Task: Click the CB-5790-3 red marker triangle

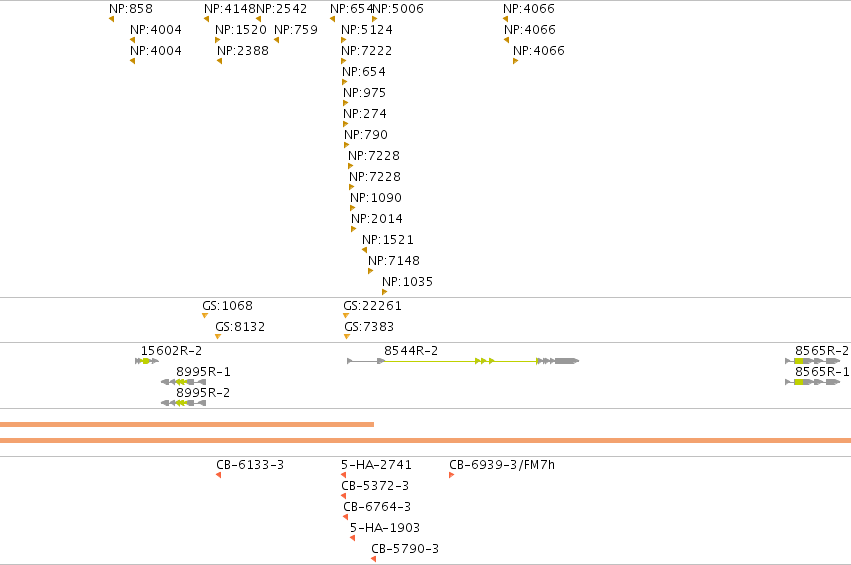Action: (373, 560)
